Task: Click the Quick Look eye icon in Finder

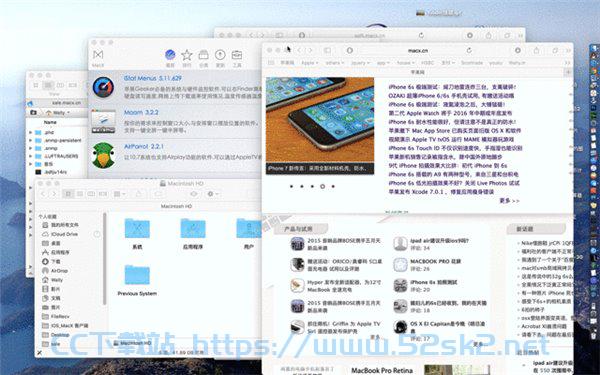Action: pyautogui.click(x=194, y=194)
